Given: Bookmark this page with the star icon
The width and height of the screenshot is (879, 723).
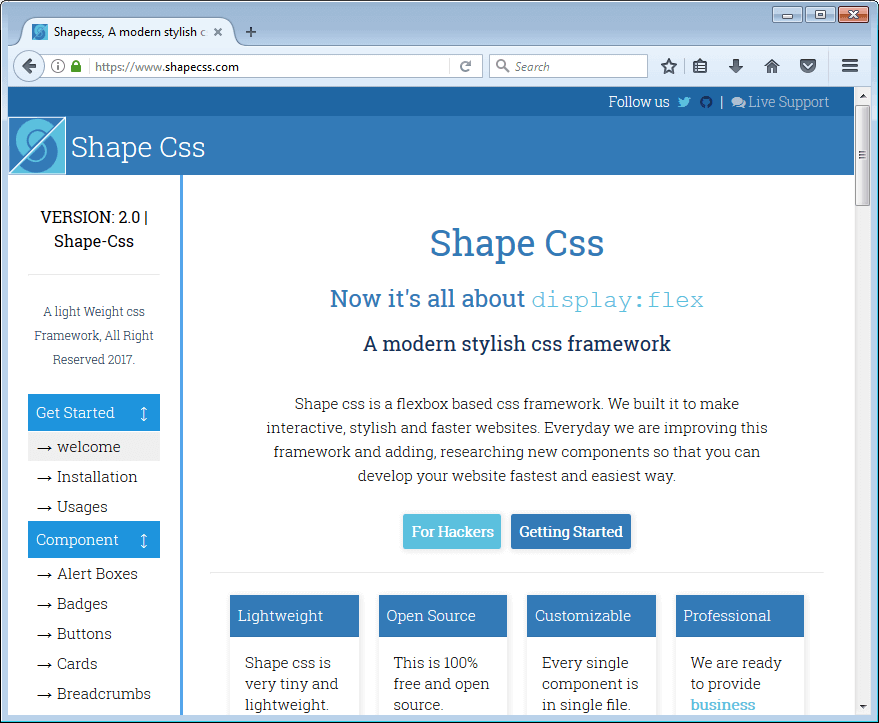Looking at the screenshot, I should pos(669,66).
